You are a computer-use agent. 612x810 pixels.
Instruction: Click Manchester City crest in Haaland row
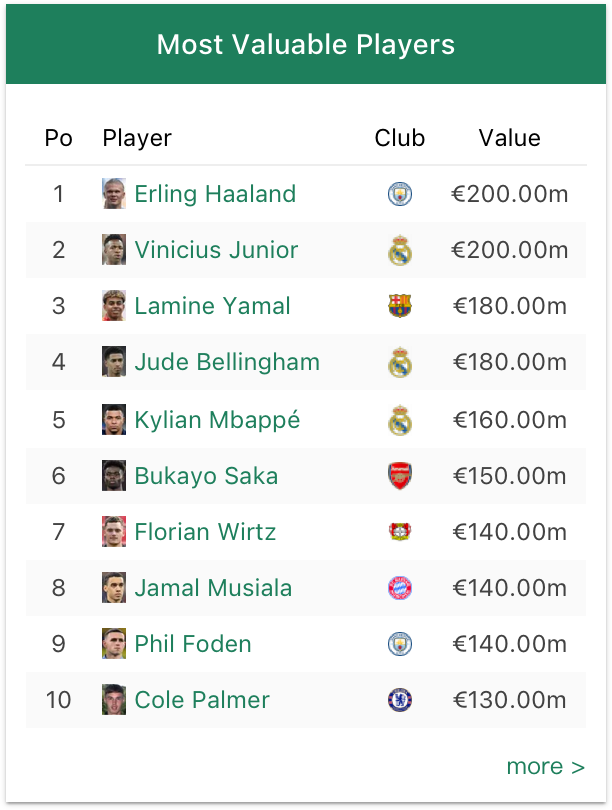[x=400, y=194]
